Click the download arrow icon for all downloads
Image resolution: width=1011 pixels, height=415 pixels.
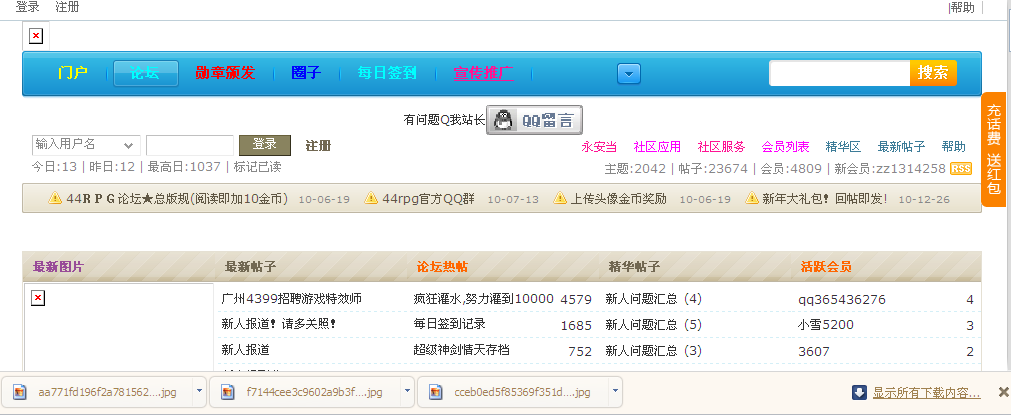pos(859,392)
